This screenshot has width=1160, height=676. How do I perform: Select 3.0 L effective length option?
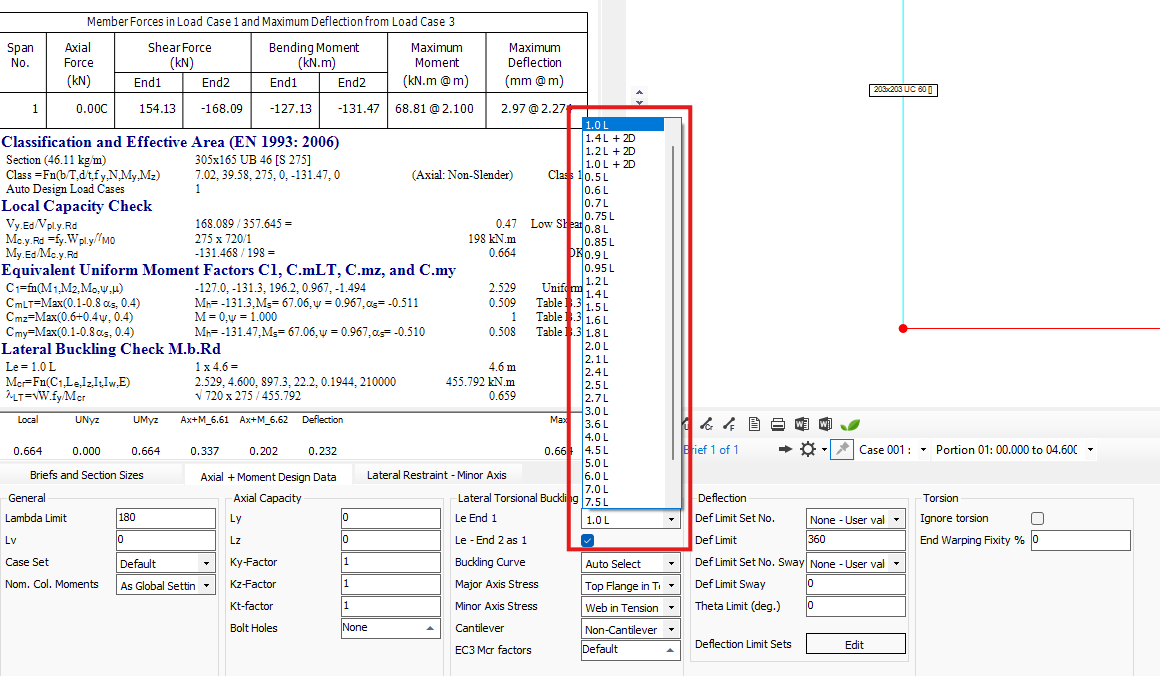[x=623, y=411]
